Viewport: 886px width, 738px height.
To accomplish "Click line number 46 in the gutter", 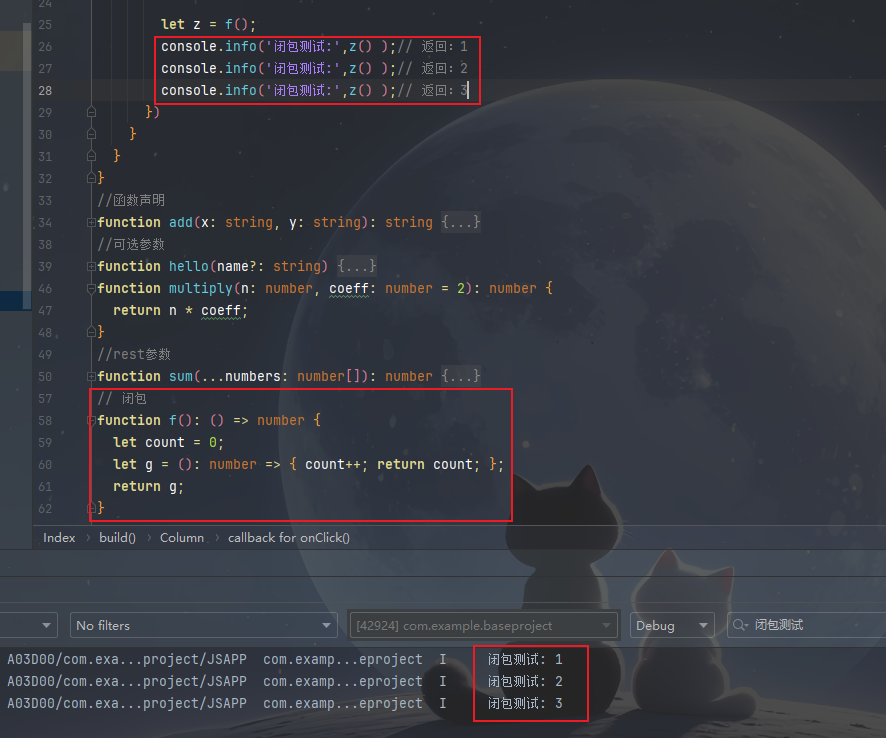I will [45, 288].
